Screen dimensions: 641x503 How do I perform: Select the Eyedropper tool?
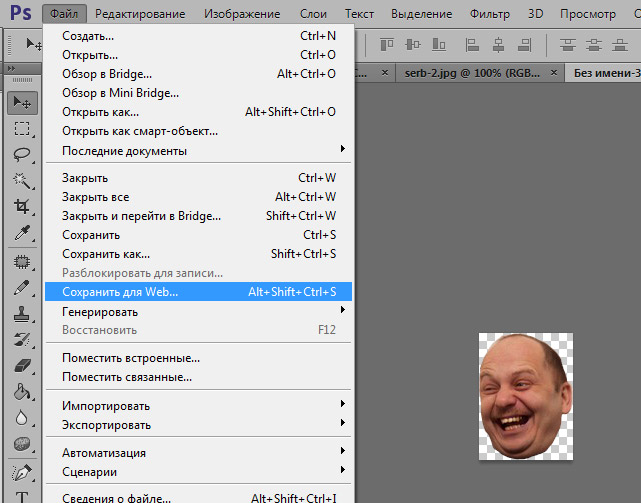pos(21,232)
